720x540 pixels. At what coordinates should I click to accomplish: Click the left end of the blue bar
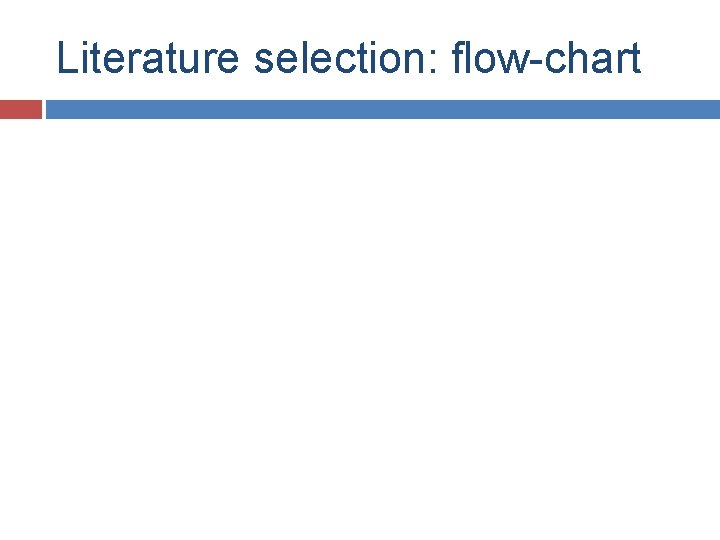53,109
